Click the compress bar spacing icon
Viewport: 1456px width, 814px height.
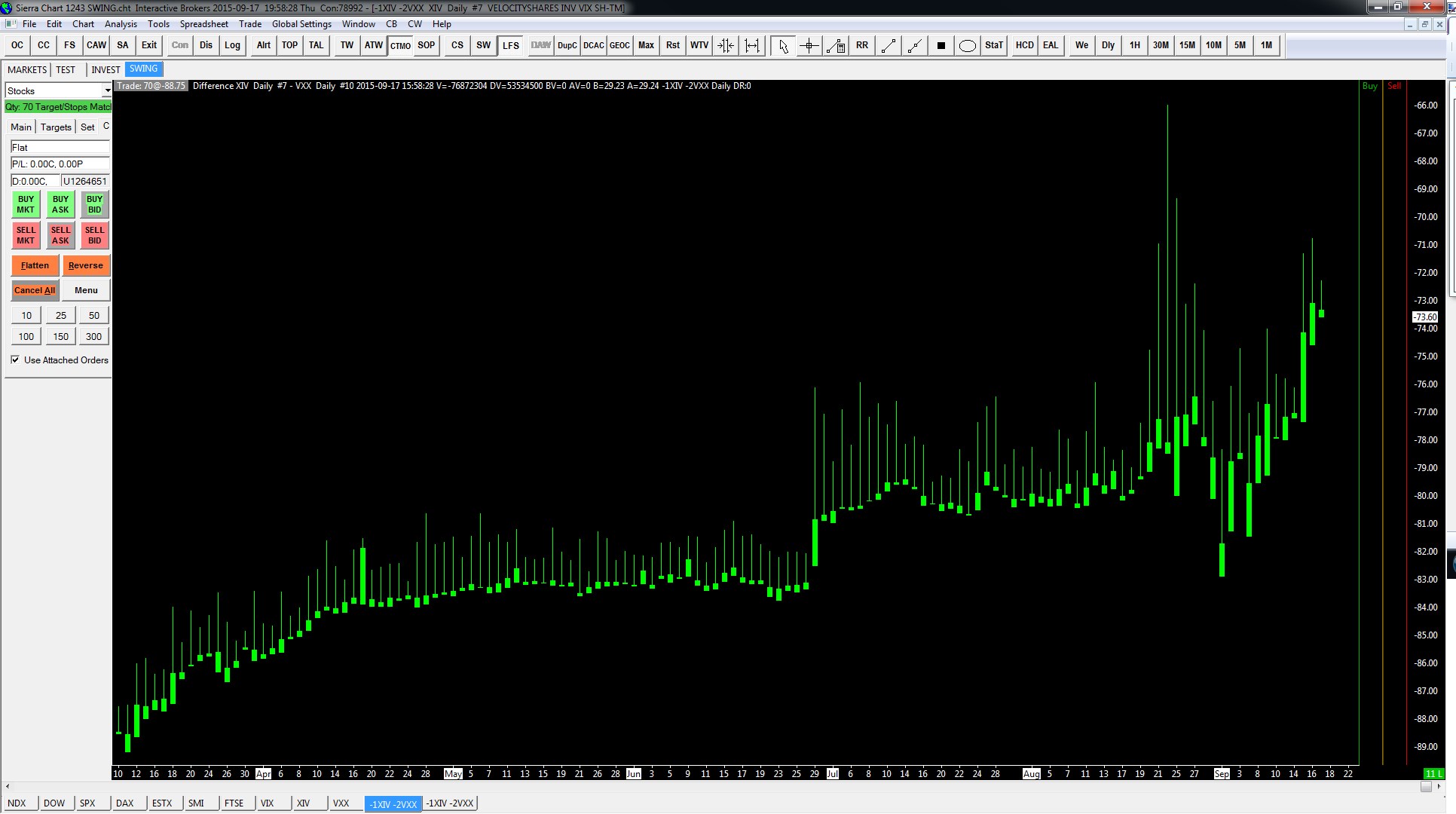pos(726,46)
